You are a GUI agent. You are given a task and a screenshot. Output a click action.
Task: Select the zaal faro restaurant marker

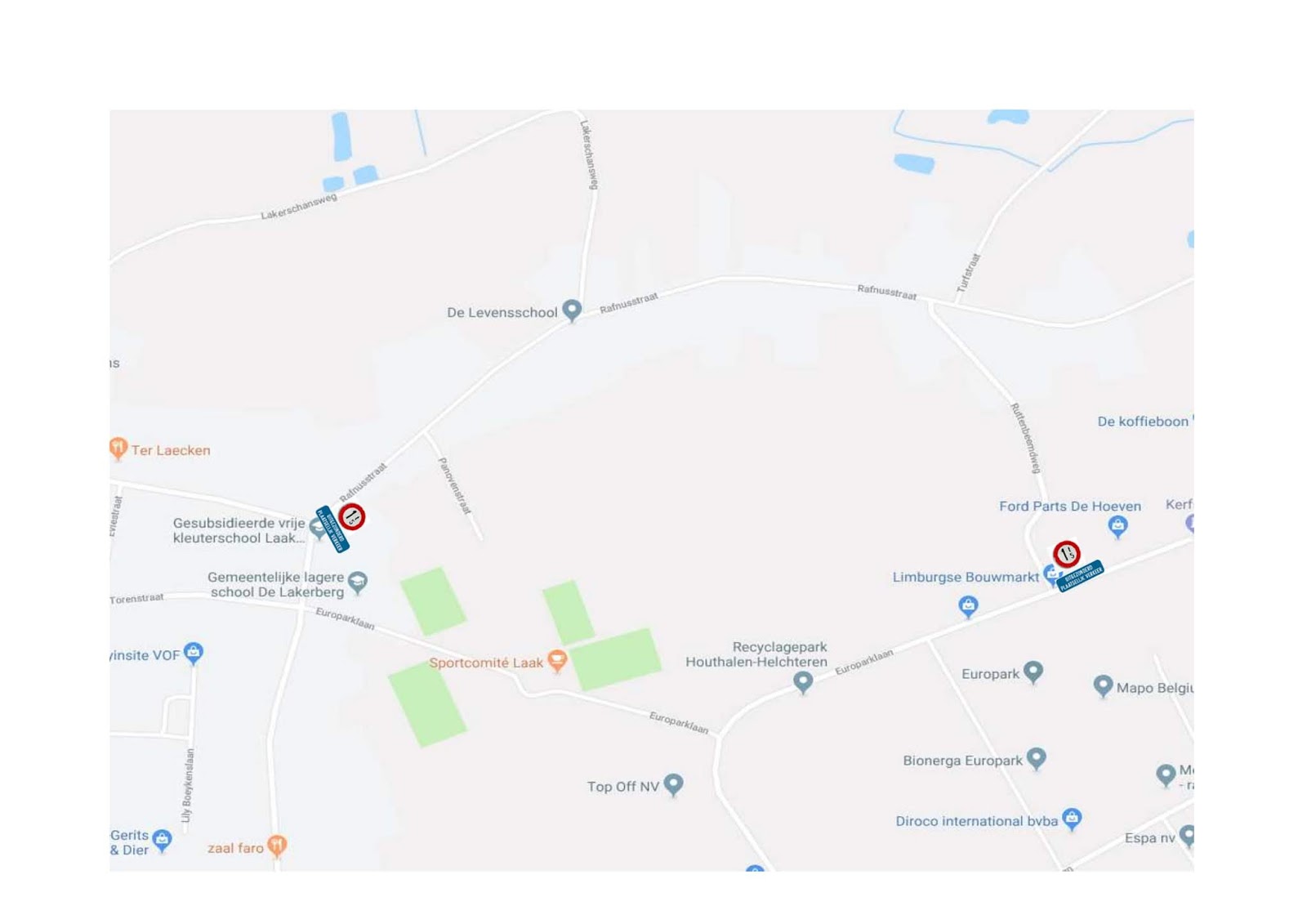277,846
